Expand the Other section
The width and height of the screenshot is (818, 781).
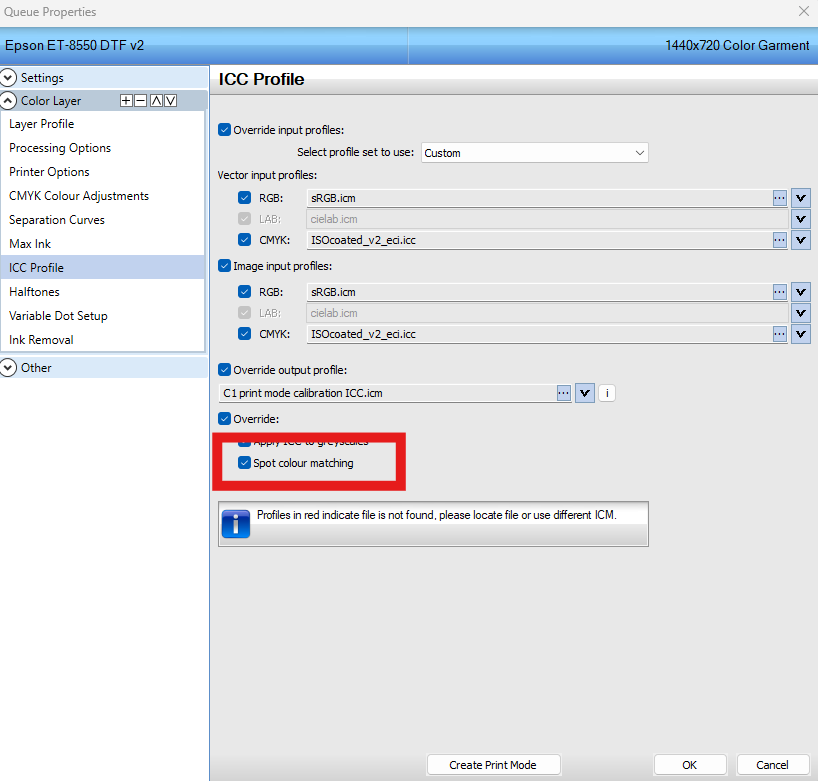(8, 368)
